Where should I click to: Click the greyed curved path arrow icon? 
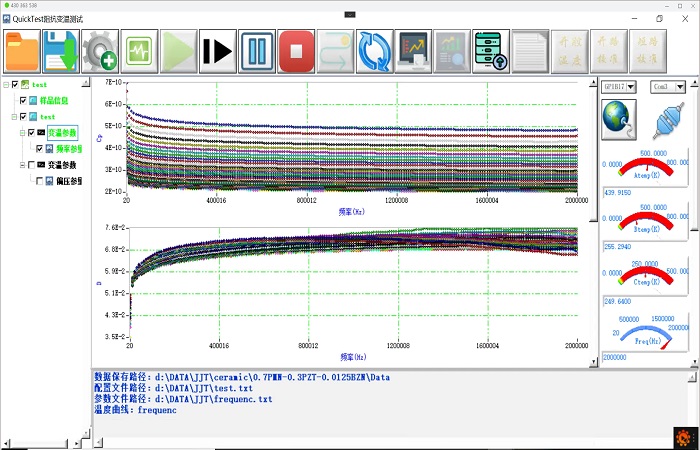pos(336,51)
